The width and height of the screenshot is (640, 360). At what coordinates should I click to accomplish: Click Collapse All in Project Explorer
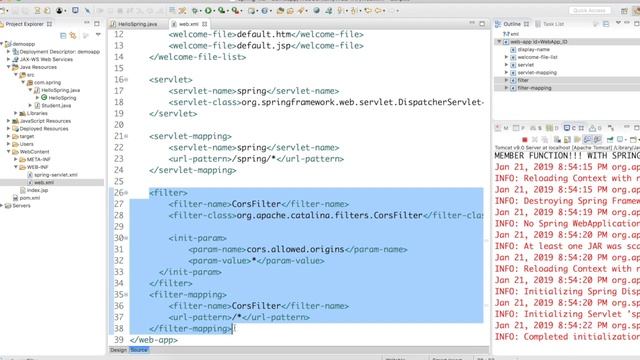coord(63,36)
